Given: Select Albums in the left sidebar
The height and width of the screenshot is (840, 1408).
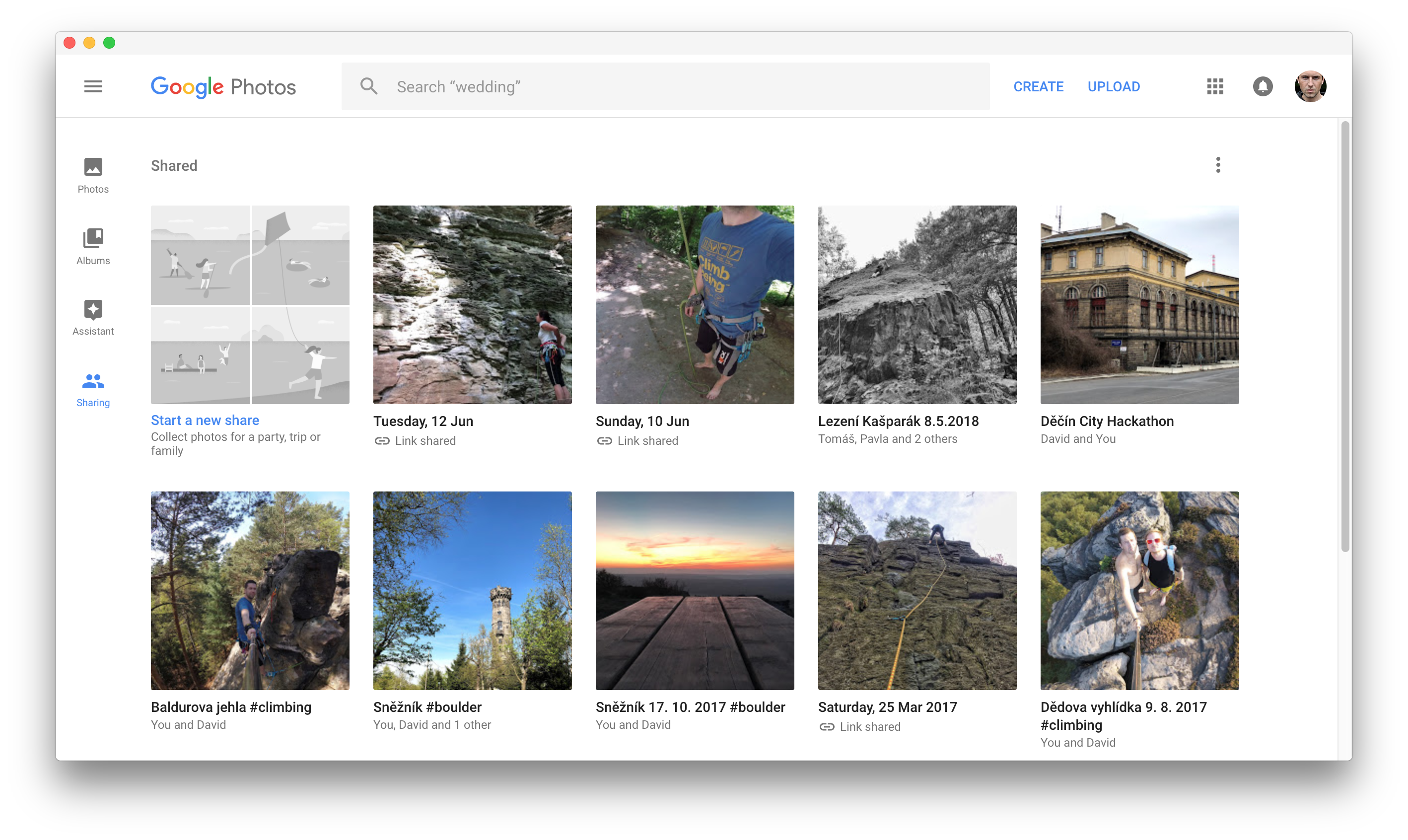Looking at the screenshot, I should click(x=93, y=246).
